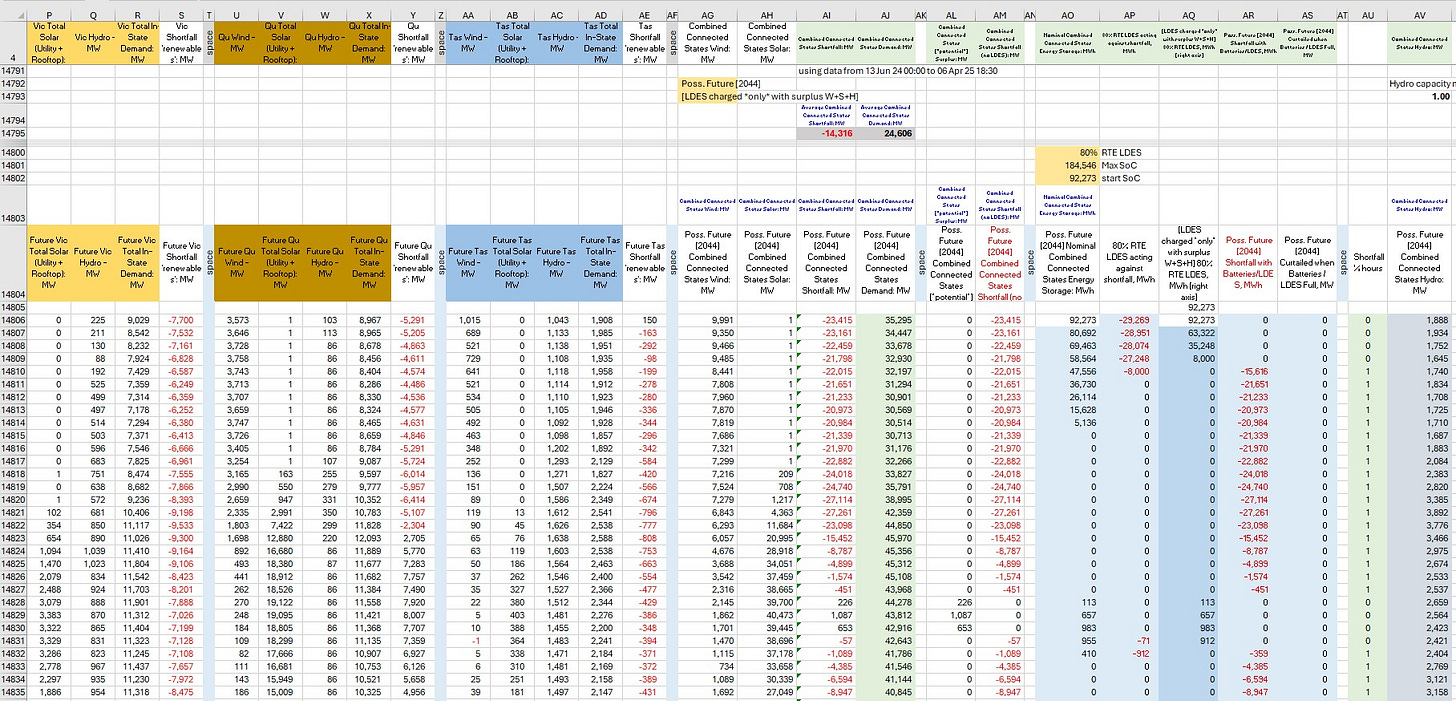Viewport: 1456px width, 701px height.
Task: Select Qu demand value 11,828 in row 14822
Action: [368, 524]
